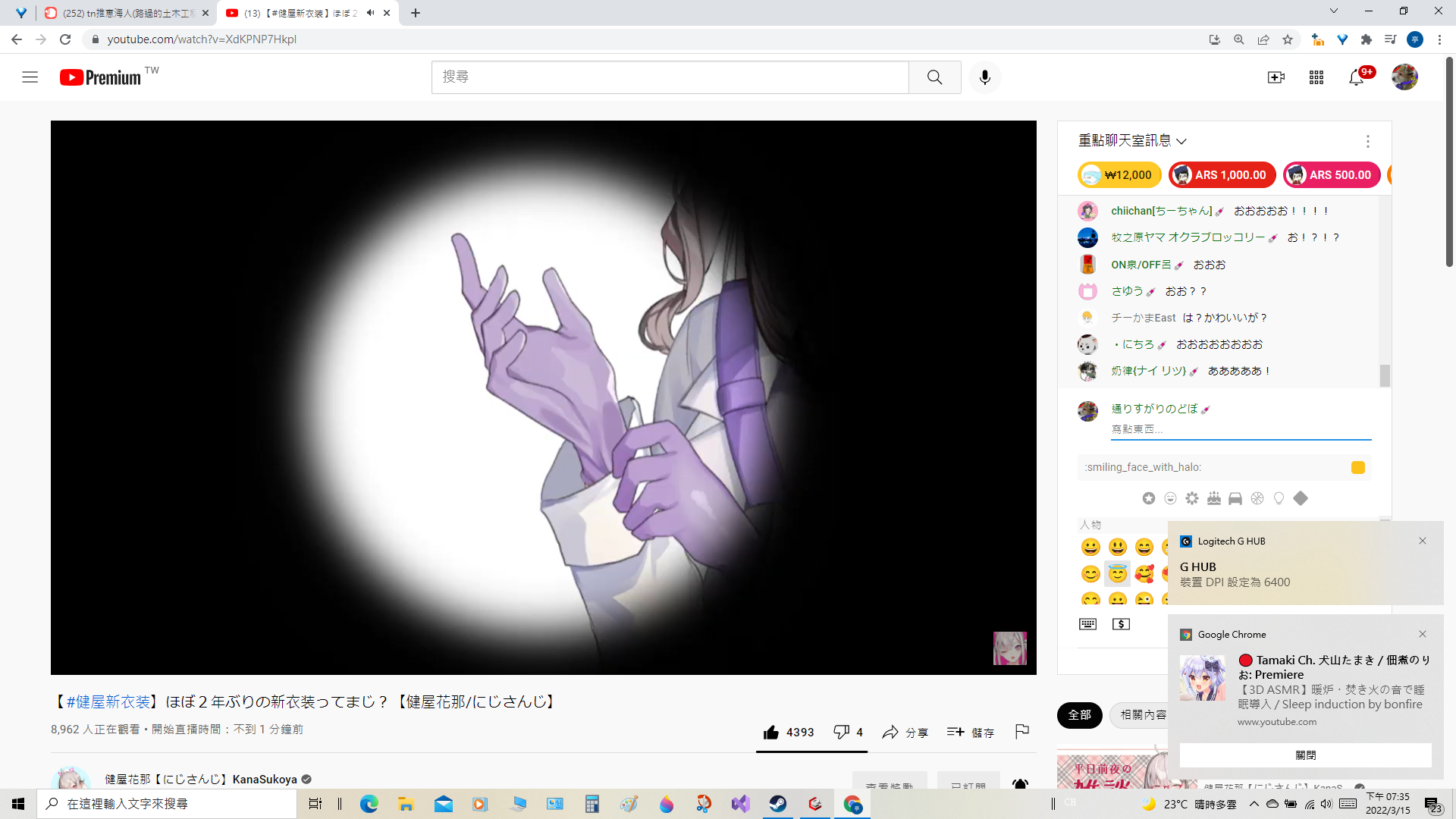This screenshot has width=1456, height=819.
Task: Click the page vertical scrollbar
Action: pos(1449,162)
